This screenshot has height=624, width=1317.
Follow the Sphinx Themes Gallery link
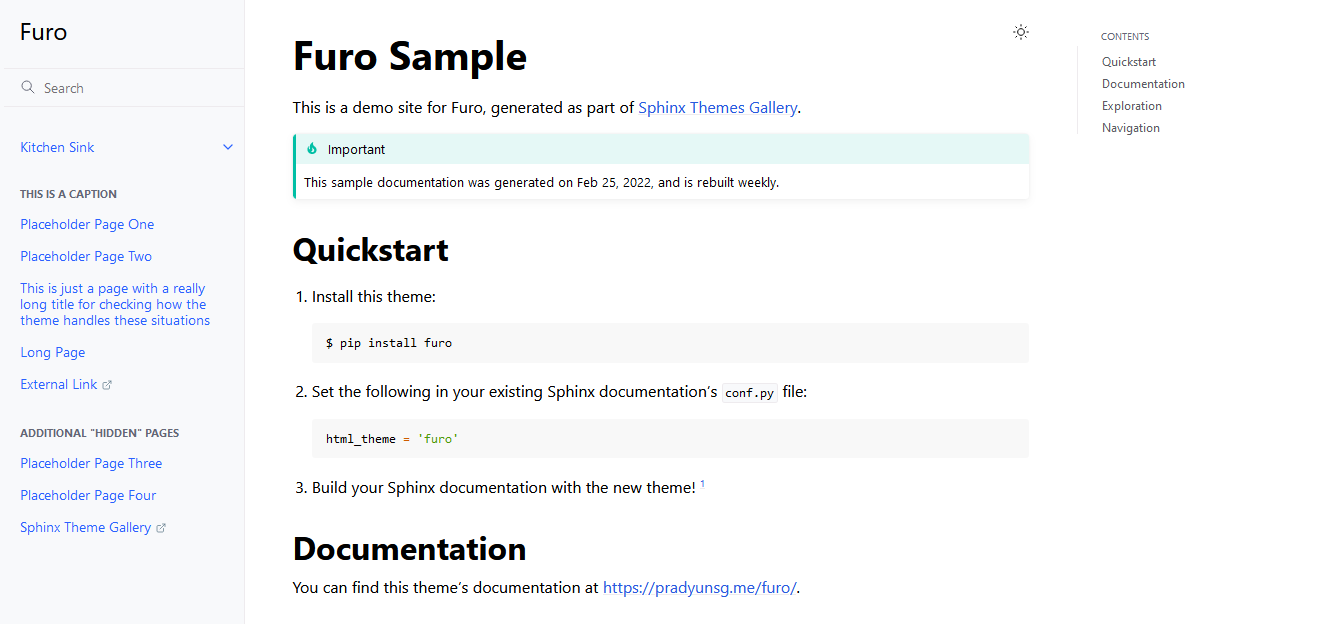pyautogui.click(x=717, y=107)
